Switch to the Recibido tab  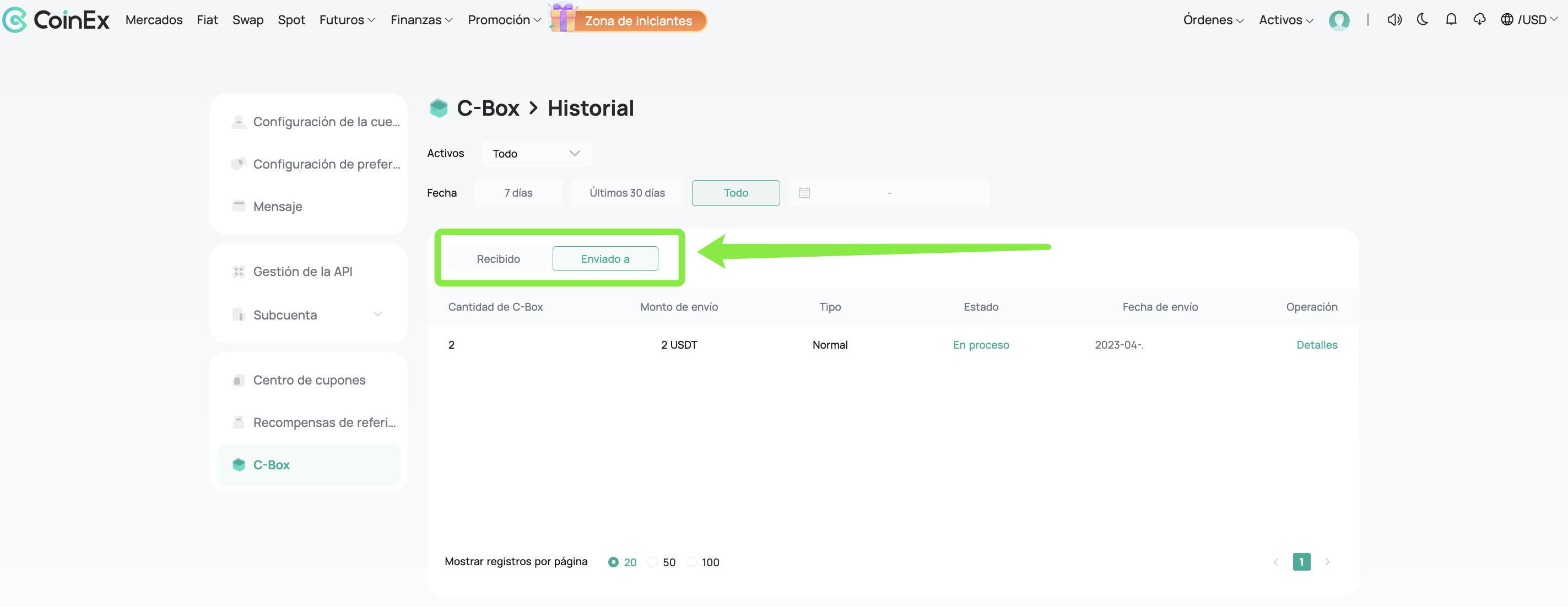coord(499,259)
